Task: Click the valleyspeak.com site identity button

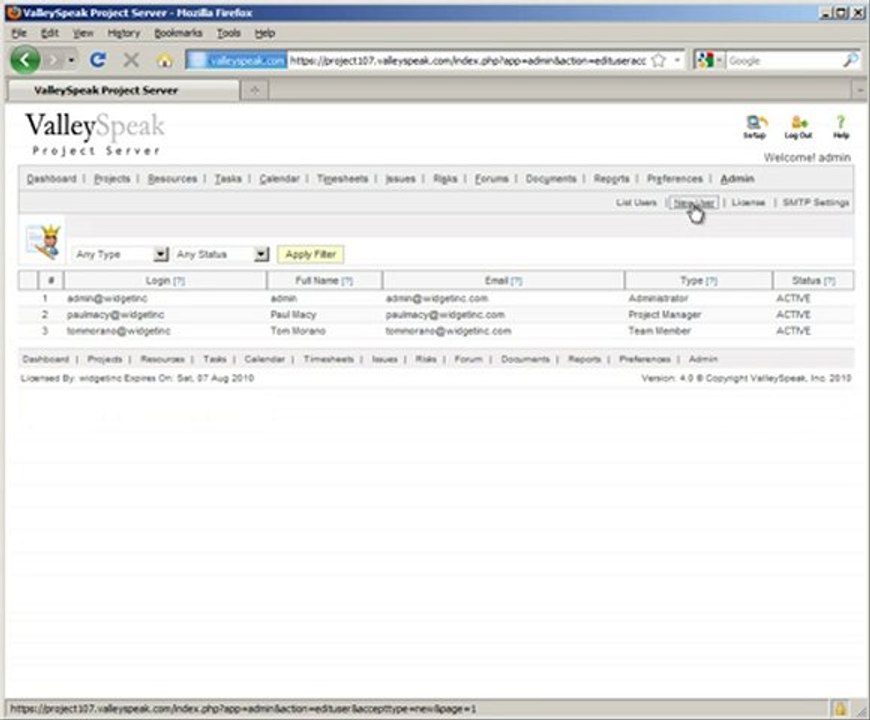Action: pos(237,60)
